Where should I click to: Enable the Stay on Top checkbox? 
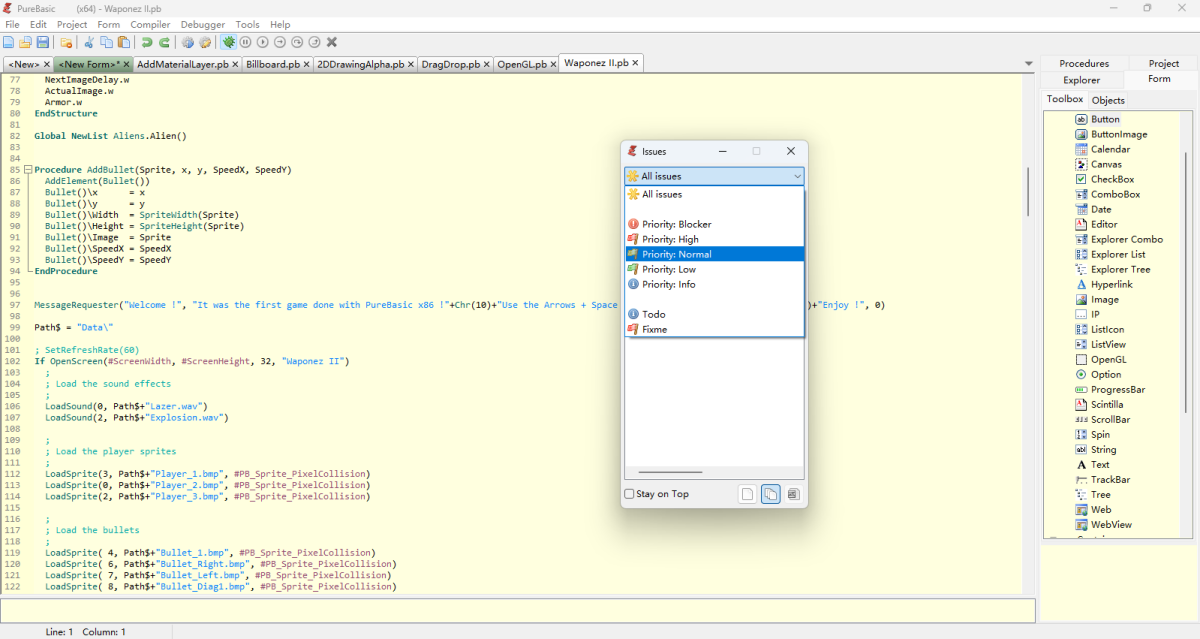[629, 494]
